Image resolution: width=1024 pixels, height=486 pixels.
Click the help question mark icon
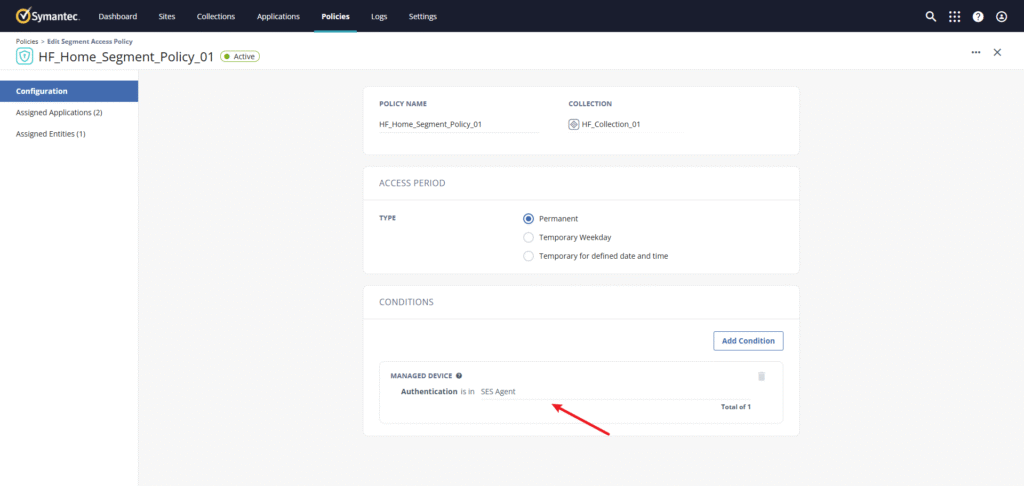(x=978, y=16)
